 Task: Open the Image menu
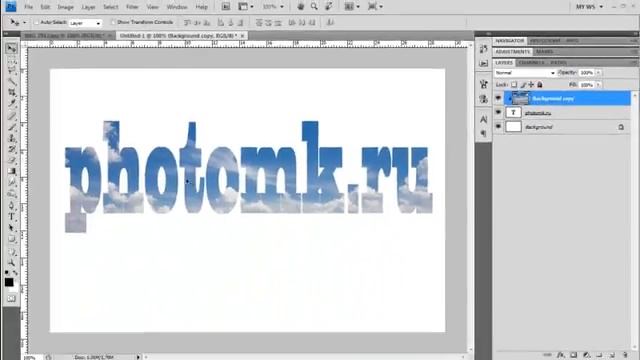(x=65, y=7)
